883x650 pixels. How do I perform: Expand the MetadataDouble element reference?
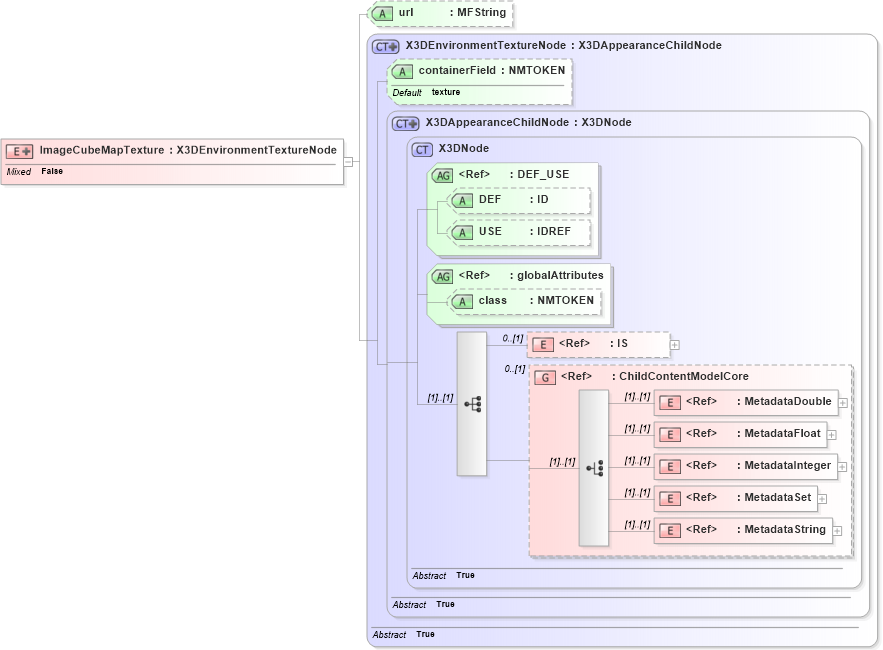click(x=843, y=403)
